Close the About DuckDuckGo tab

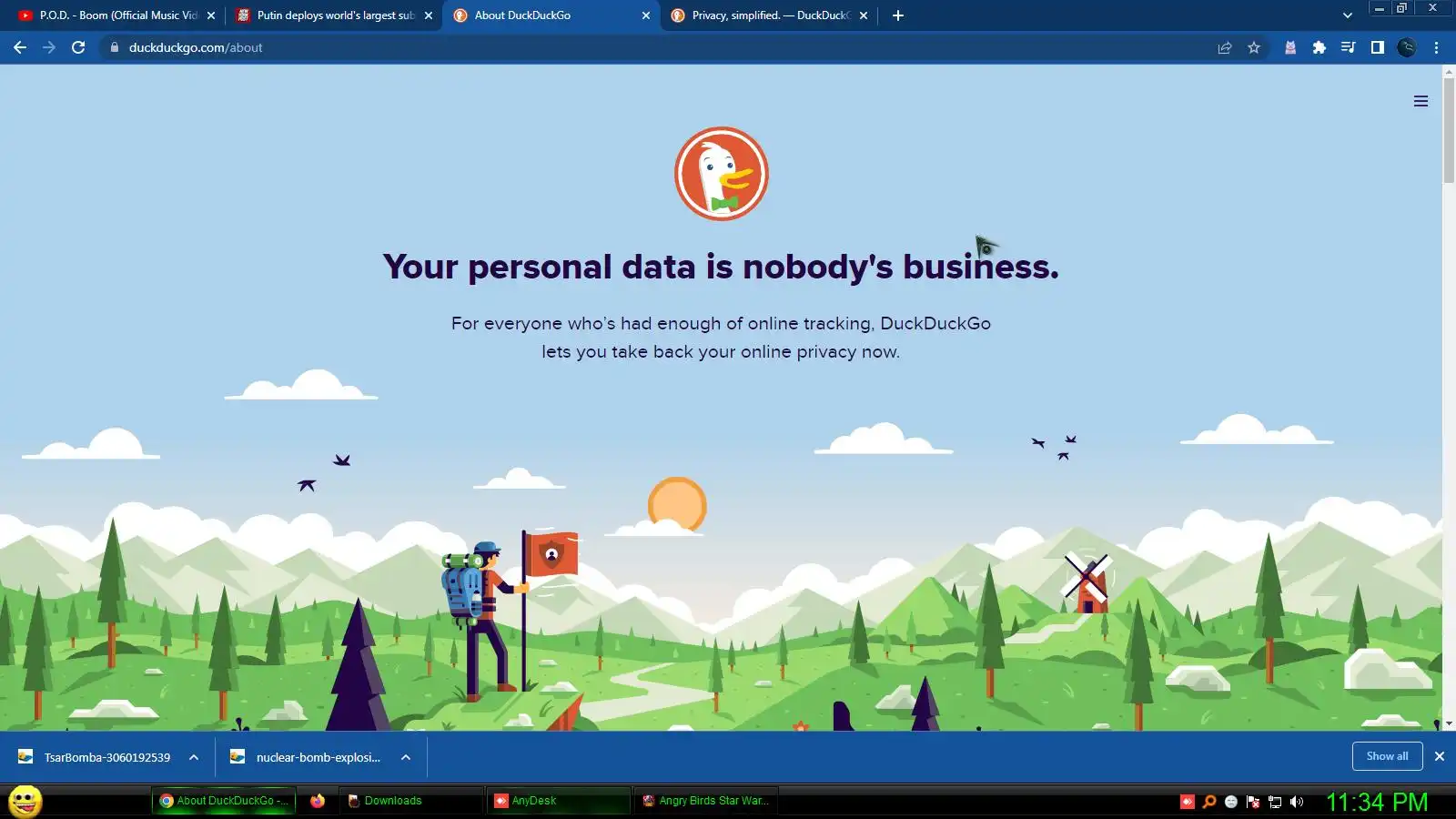(646, 15)
